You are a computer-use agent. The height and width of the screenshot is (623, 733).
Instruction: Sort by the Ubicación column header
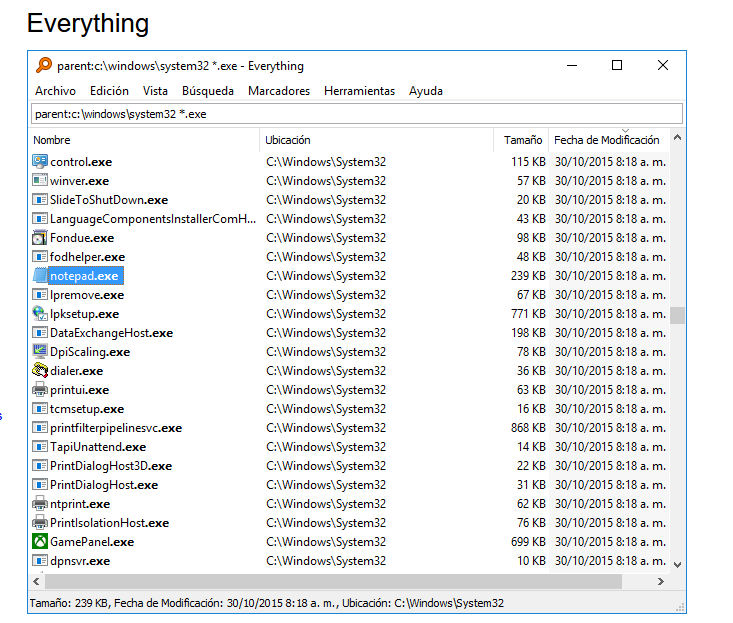377,140
